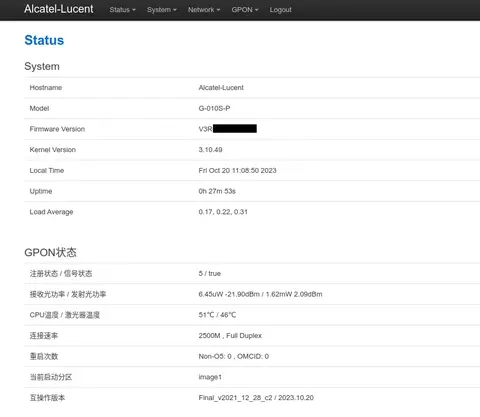
Task: Click the Model label
Action: coord(39,108)
